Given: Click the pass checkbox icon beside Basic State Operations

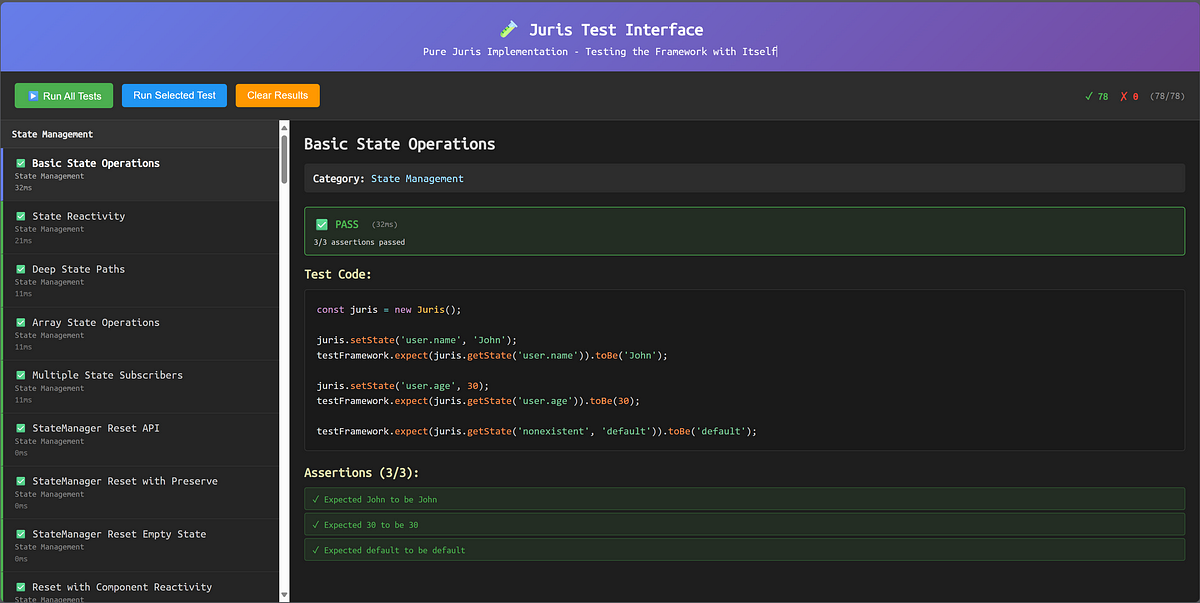Looking at the screenshot, I should click(x=20, y=163).
